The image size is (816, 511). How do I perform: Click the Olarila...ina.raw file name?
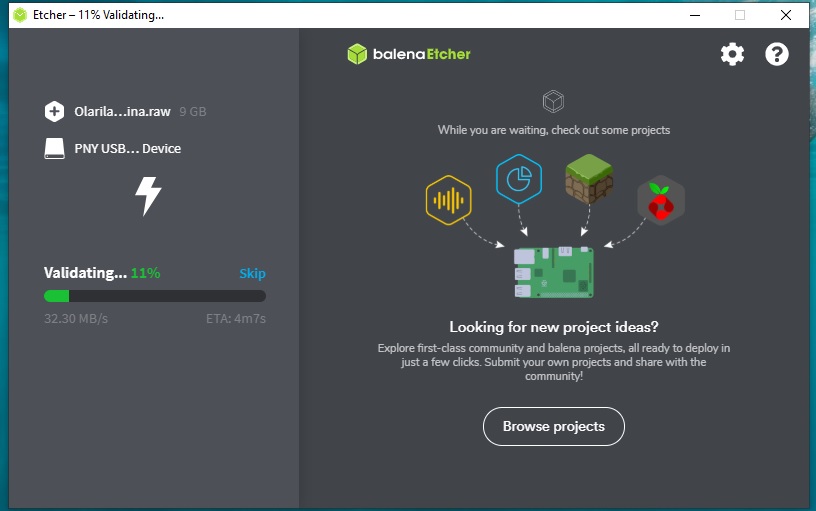(122, 111)
